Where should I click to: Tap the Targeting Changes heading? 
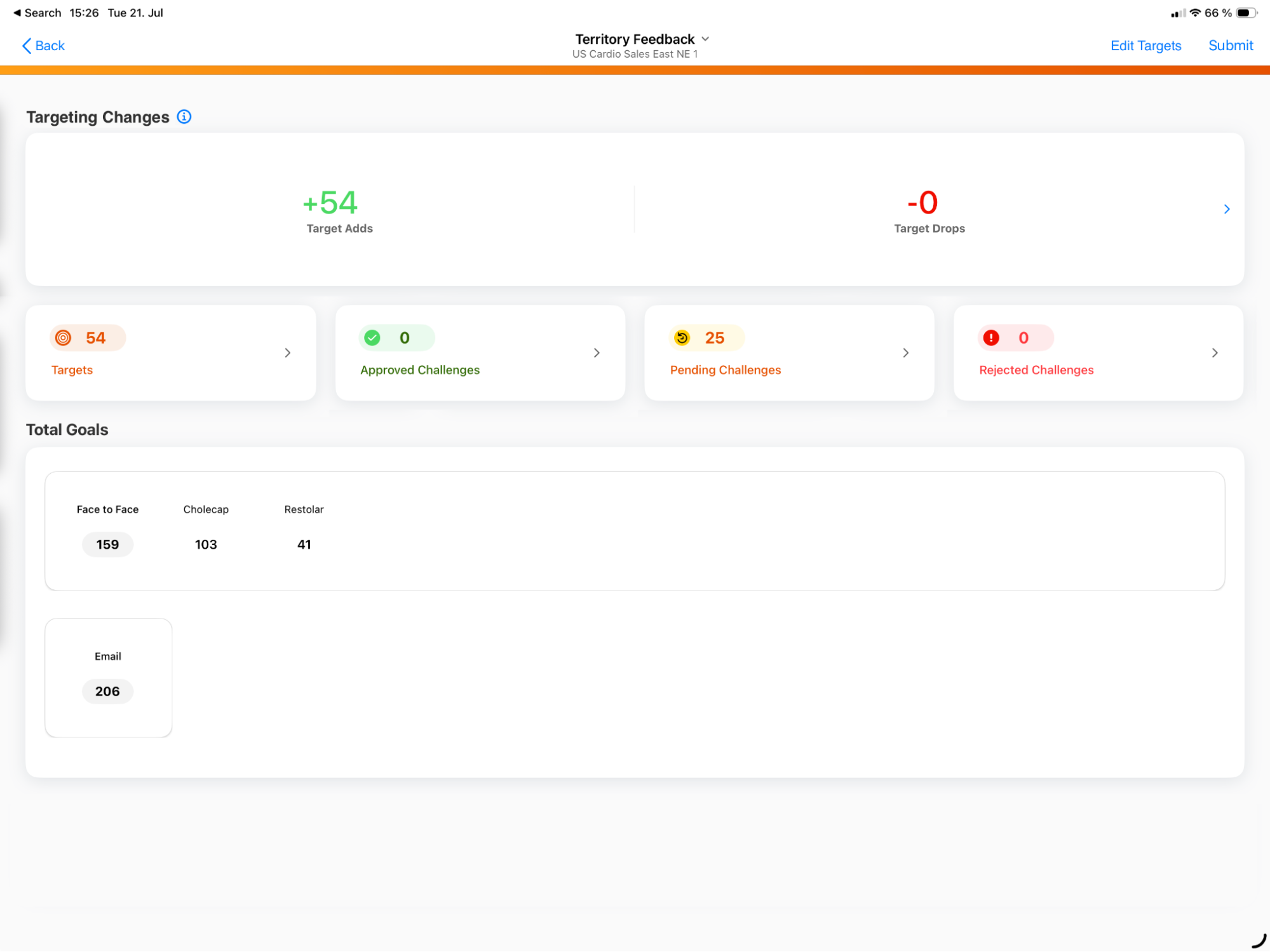coord(98,117)
